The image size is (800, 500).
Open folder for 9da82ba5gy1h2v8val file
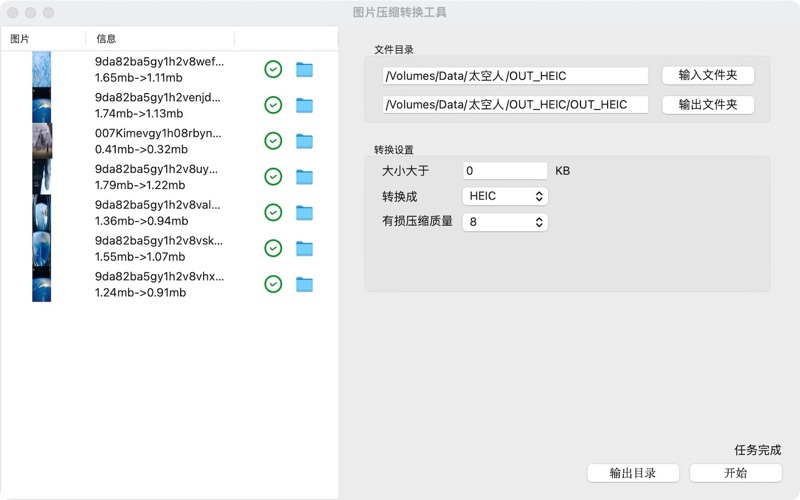coord(304,213)
